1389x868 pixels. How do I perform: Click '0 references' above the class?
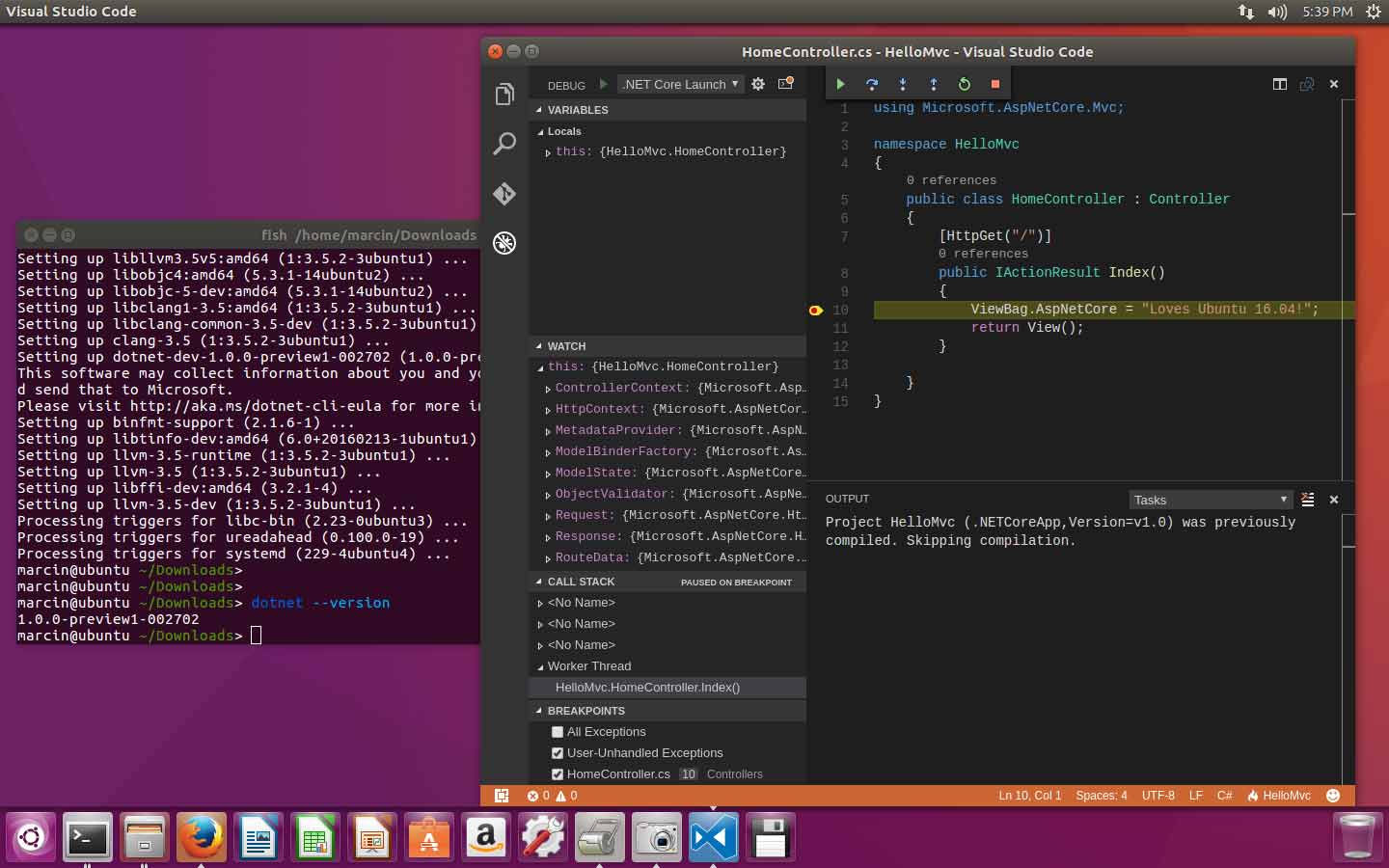[x=951, y=180]
